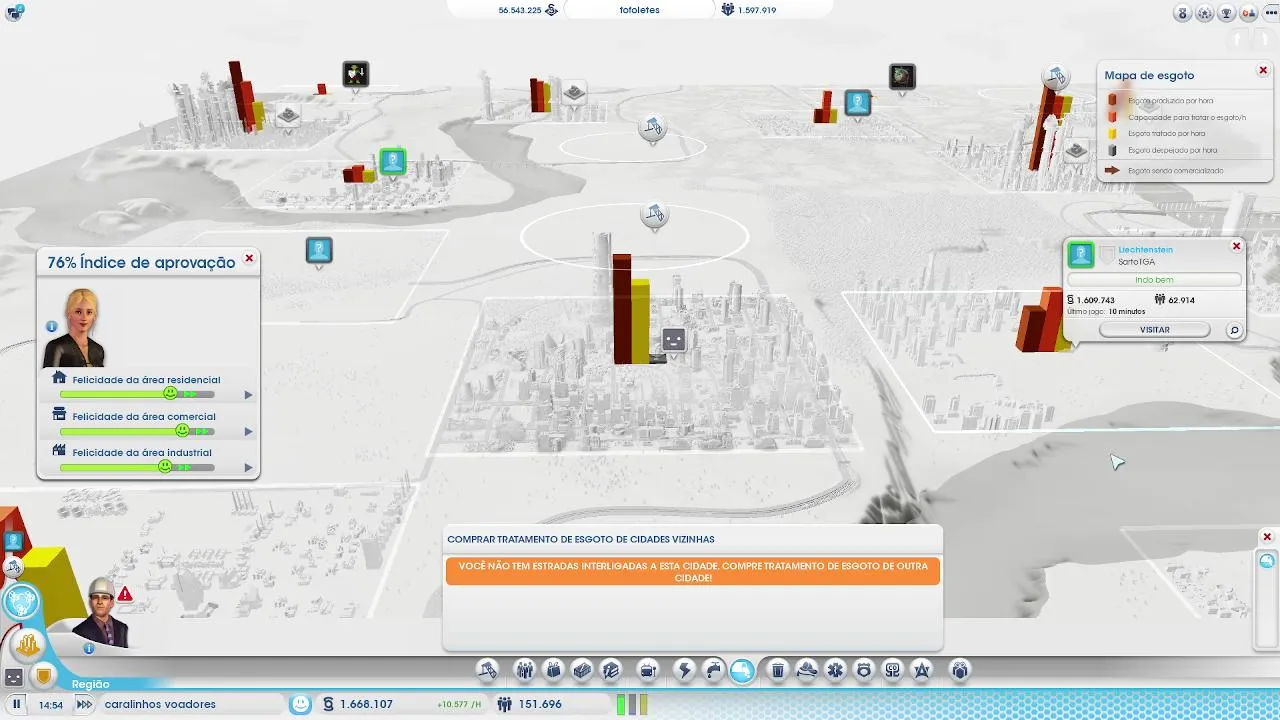This screenshot has width=1280, height=720.
Task: Click the city name caralinhos voadores
Action: 160,704
